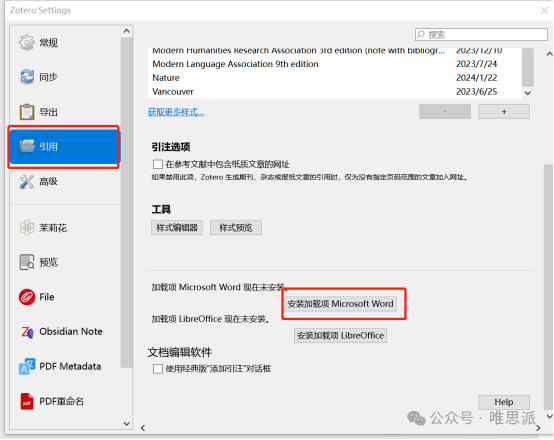The image size is (554, 440).
Task: Select the Vancouver citation style
Action: click(334, 92)
